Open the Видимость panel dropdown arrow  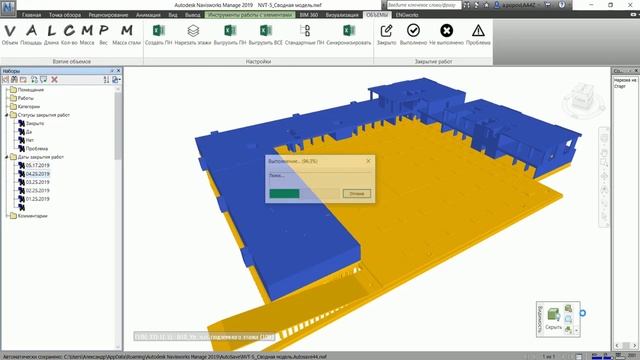point(576,330)
